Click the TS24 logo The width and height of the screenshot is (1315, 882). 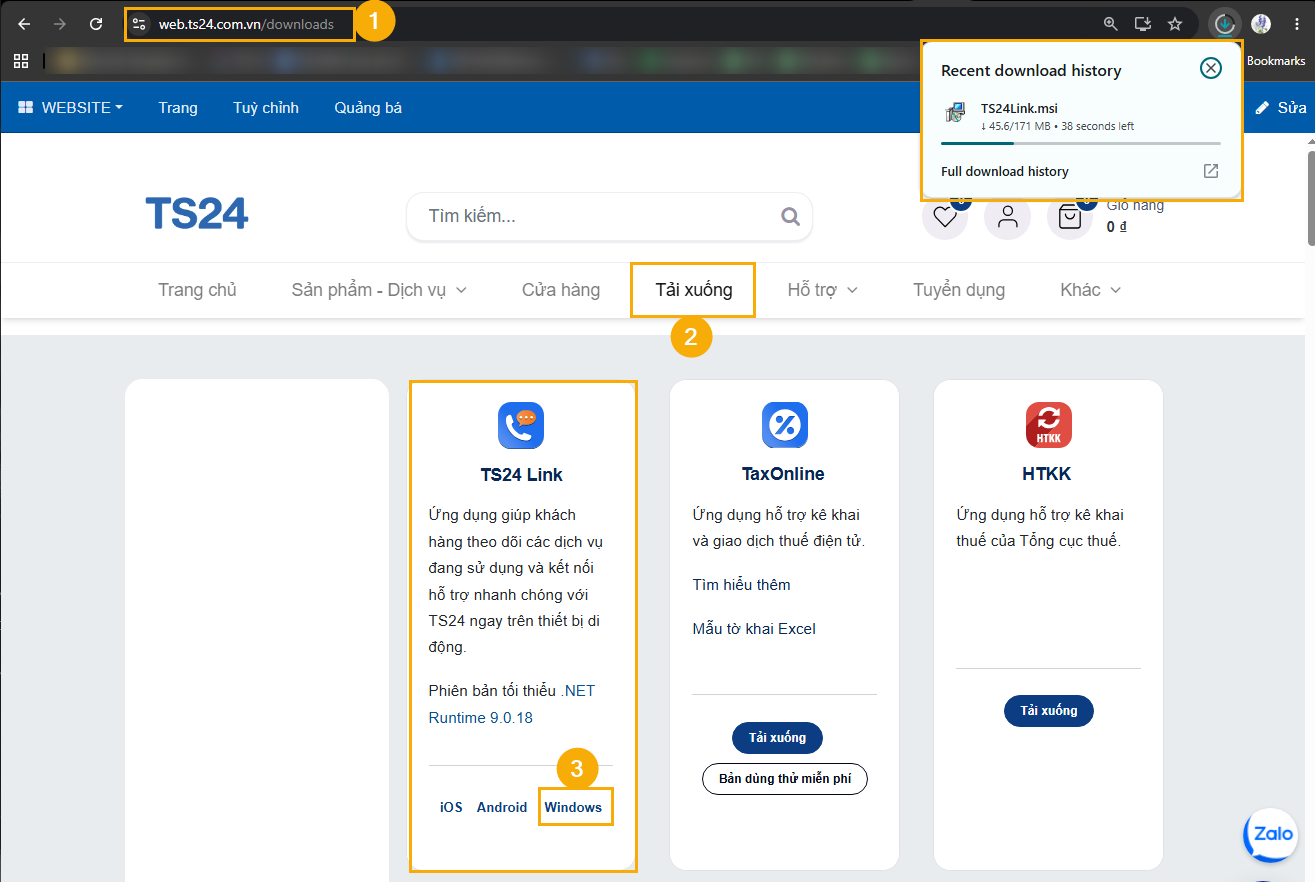tap(197, 213)
